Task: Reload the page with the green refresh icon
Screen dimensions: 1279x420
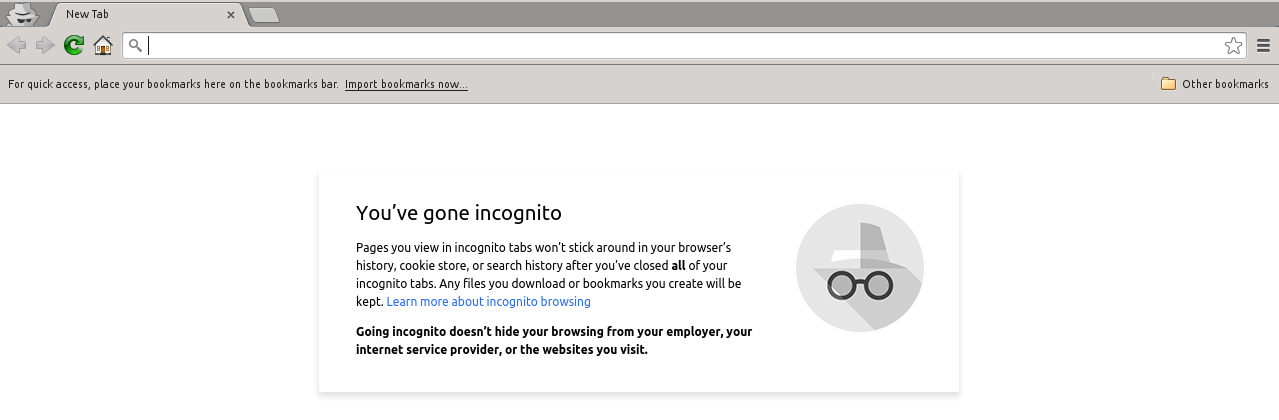Action: [73, 45]
